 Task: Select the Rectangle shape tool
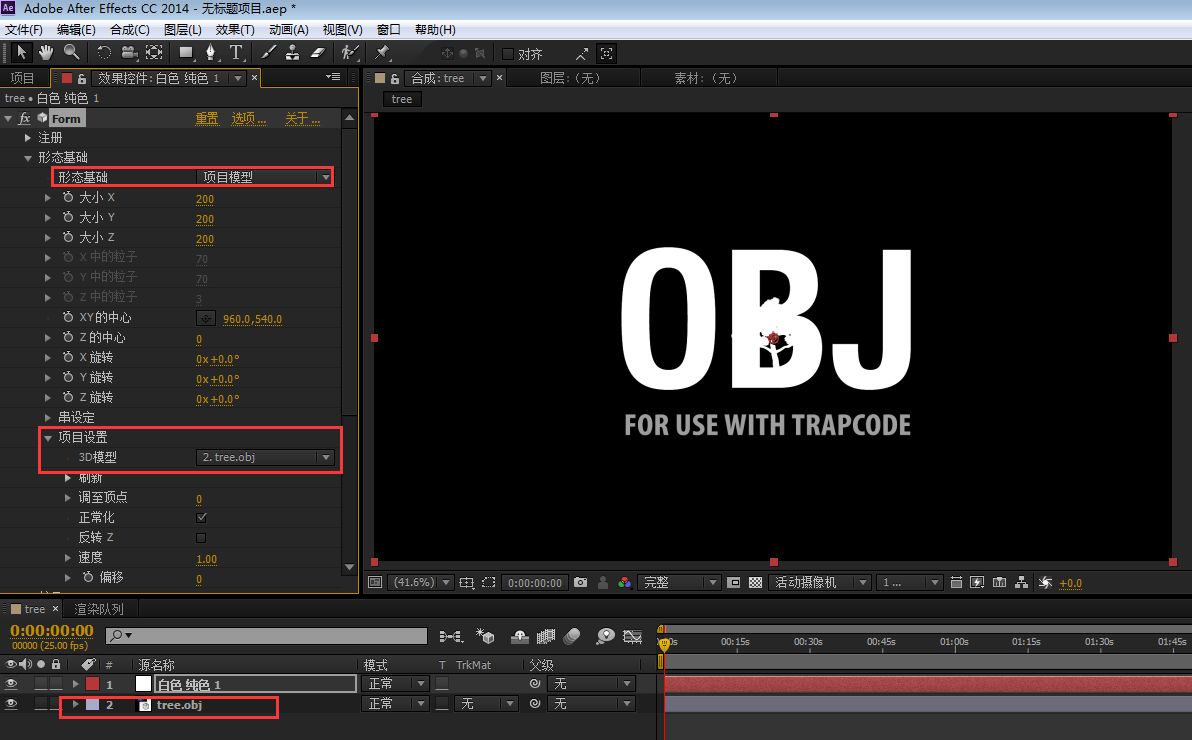pyautogui.click(x=185, y=52)
